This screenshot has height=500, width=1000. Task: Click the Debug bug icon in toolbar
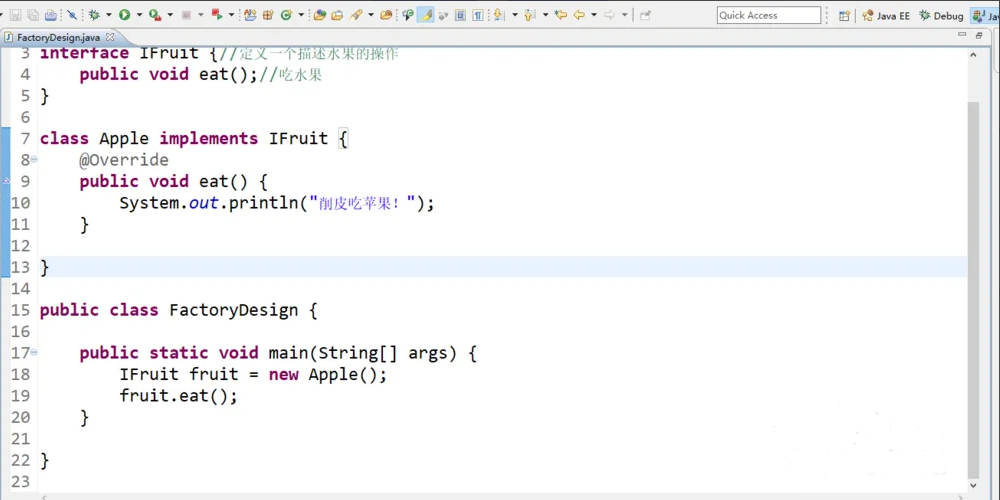pos(94,15)
